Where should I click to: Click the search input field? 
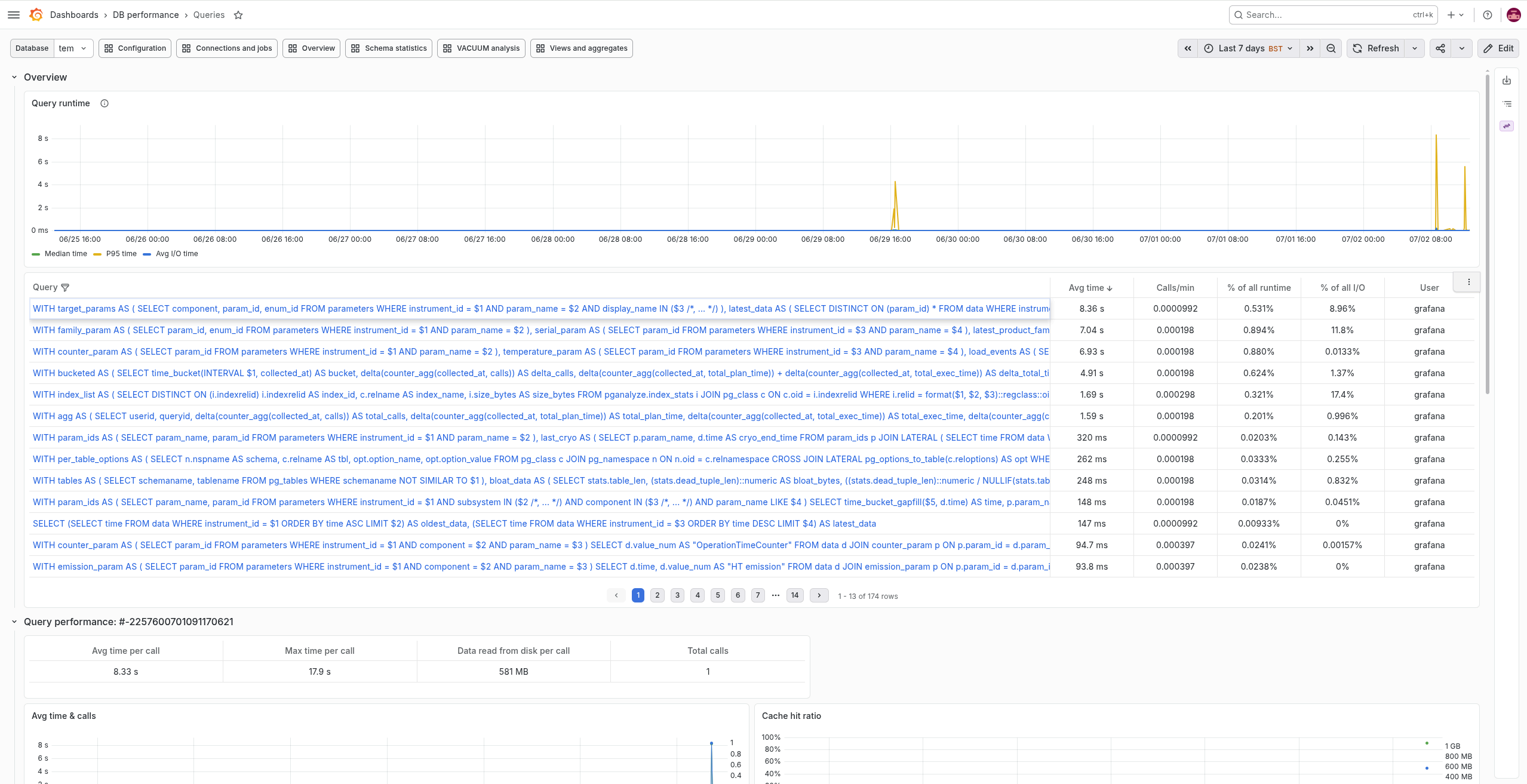tap(1333, 15)
